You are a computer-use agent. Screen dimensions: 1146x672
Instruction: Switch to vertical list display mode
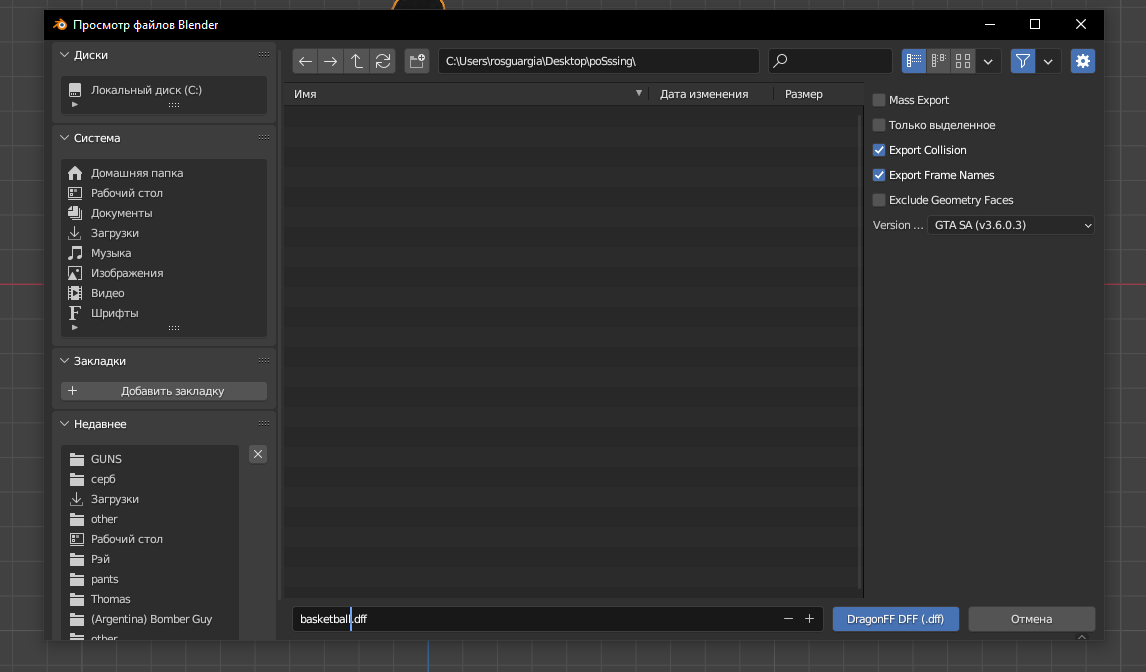[914, 61]
